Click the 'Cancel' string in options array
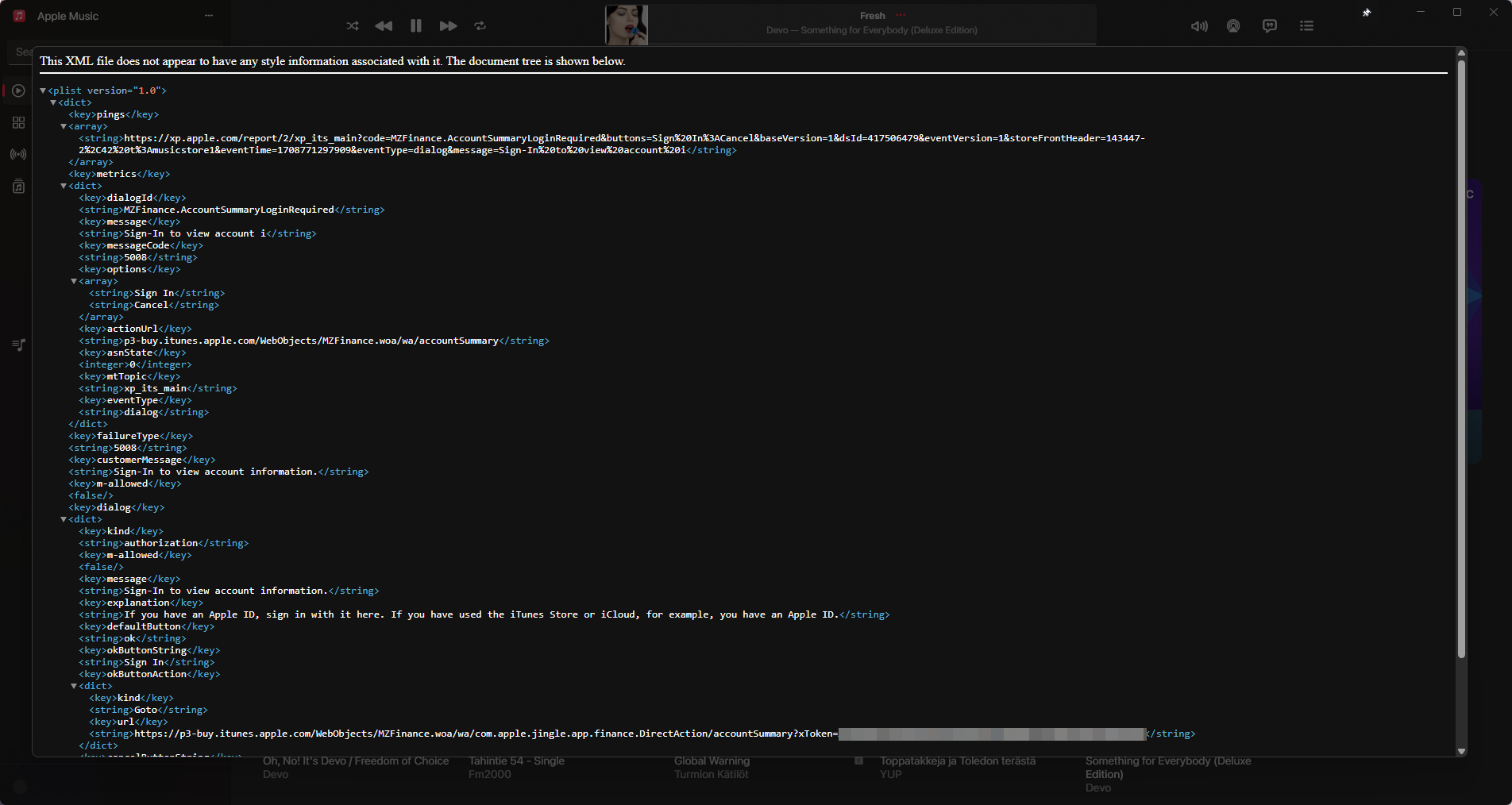 pyautogui.click(x=151, y=305)
